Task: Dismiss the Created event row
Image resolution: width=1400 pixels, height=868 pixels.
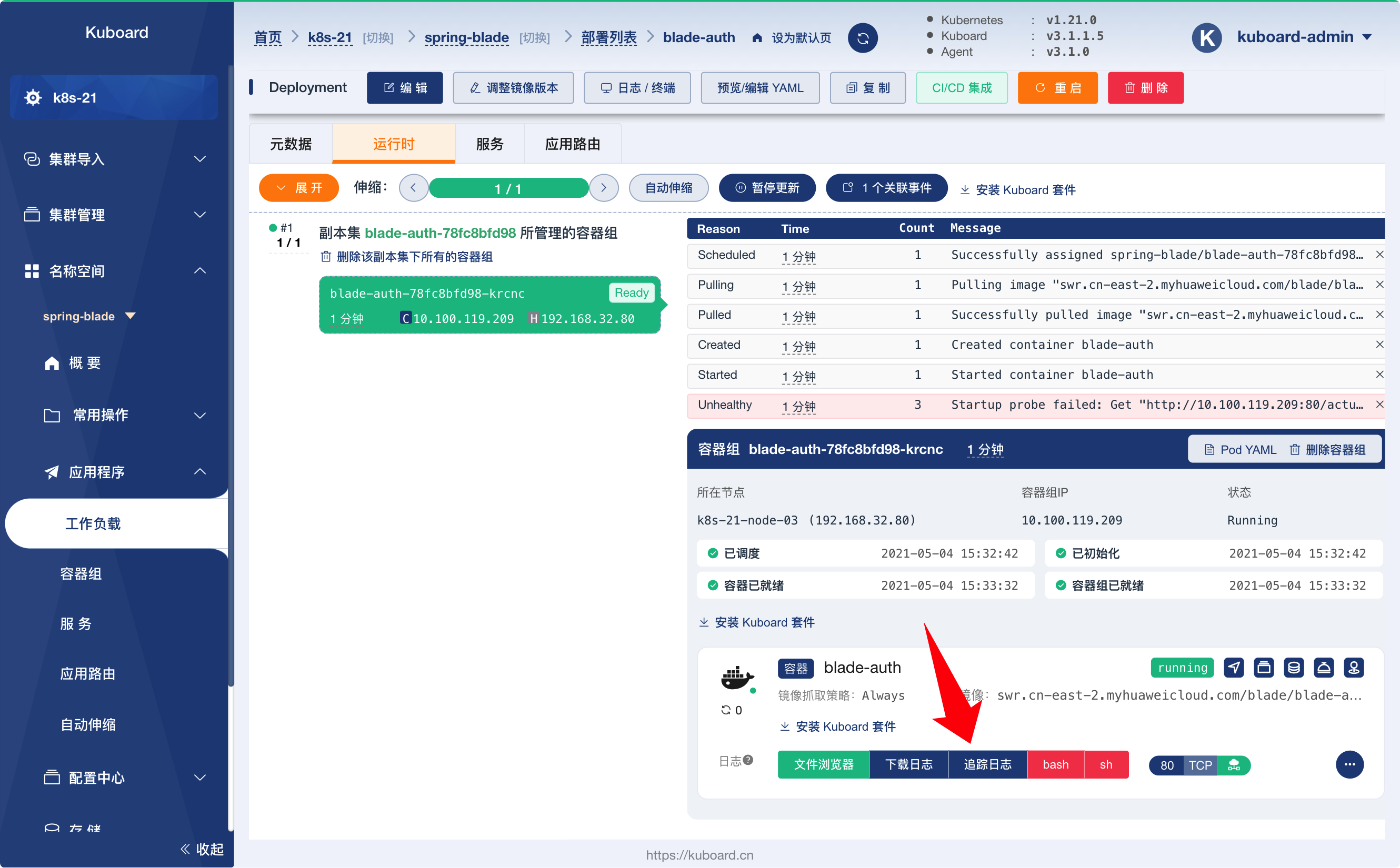Action: [1379, 344]
